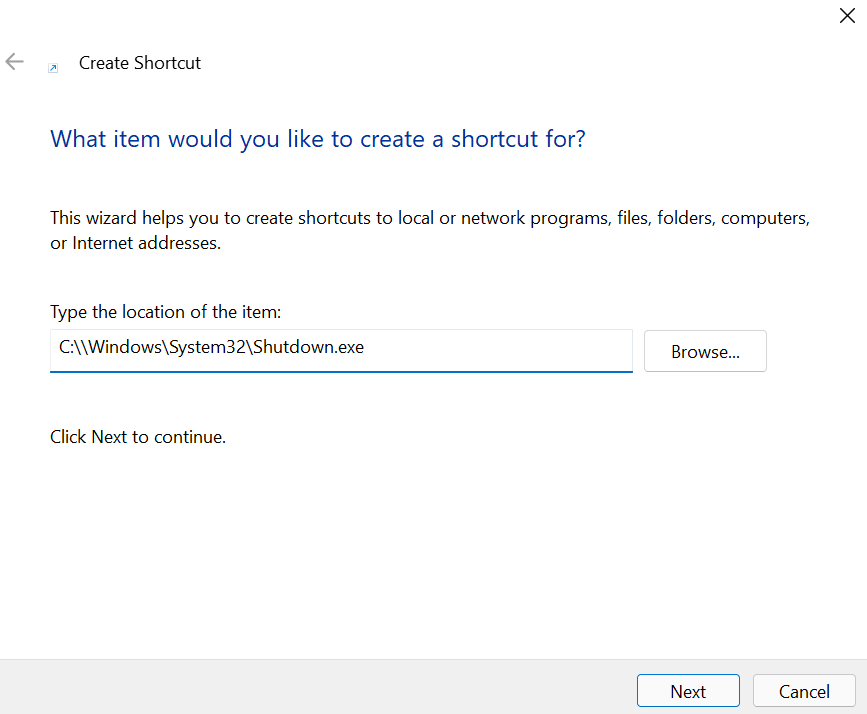Click the "What item would you like" heading
Viewport: 867px width, 714px height.
pyautogui.click(x=317, y=138)
